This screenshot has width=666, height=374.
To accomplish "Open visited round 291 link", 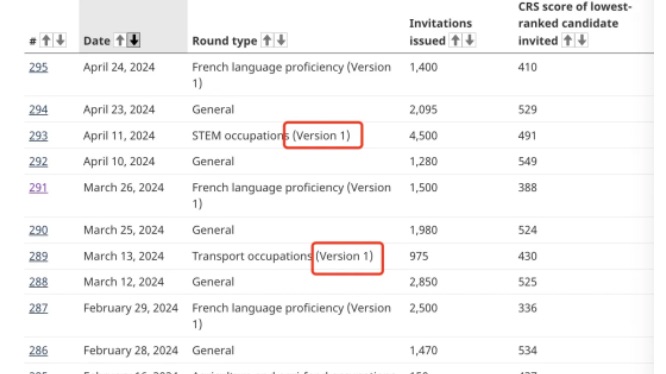I will click(38, 188).
